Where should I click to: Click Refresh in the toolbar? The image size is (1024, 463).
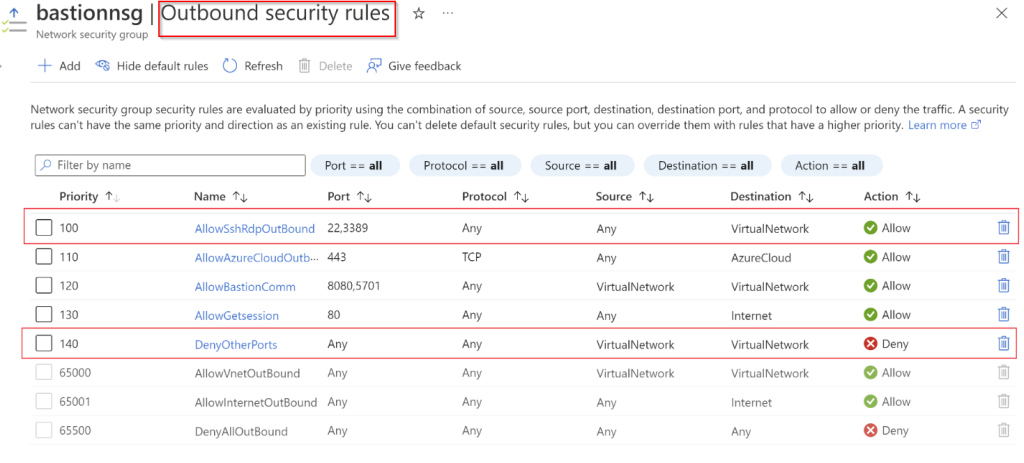(252, 66)
